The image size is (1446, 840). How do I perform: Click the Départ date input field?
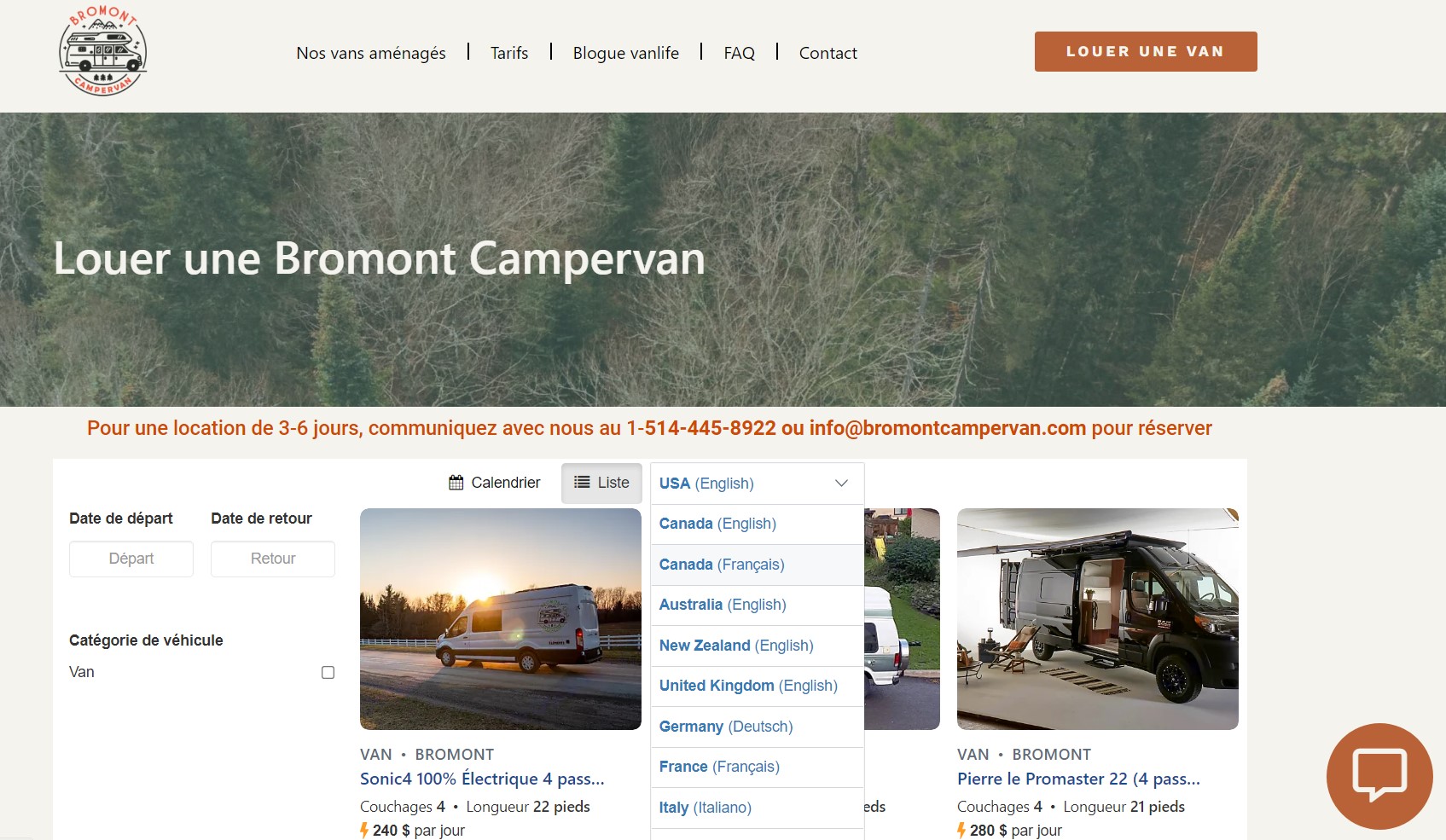point(131,559)
